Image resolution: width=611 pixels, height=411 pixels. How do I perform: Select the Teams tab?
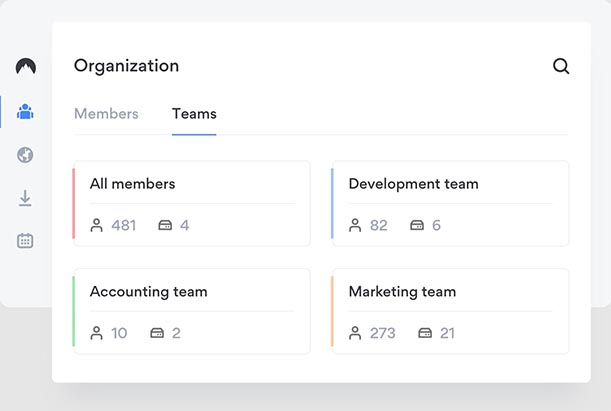pos(194,114)
